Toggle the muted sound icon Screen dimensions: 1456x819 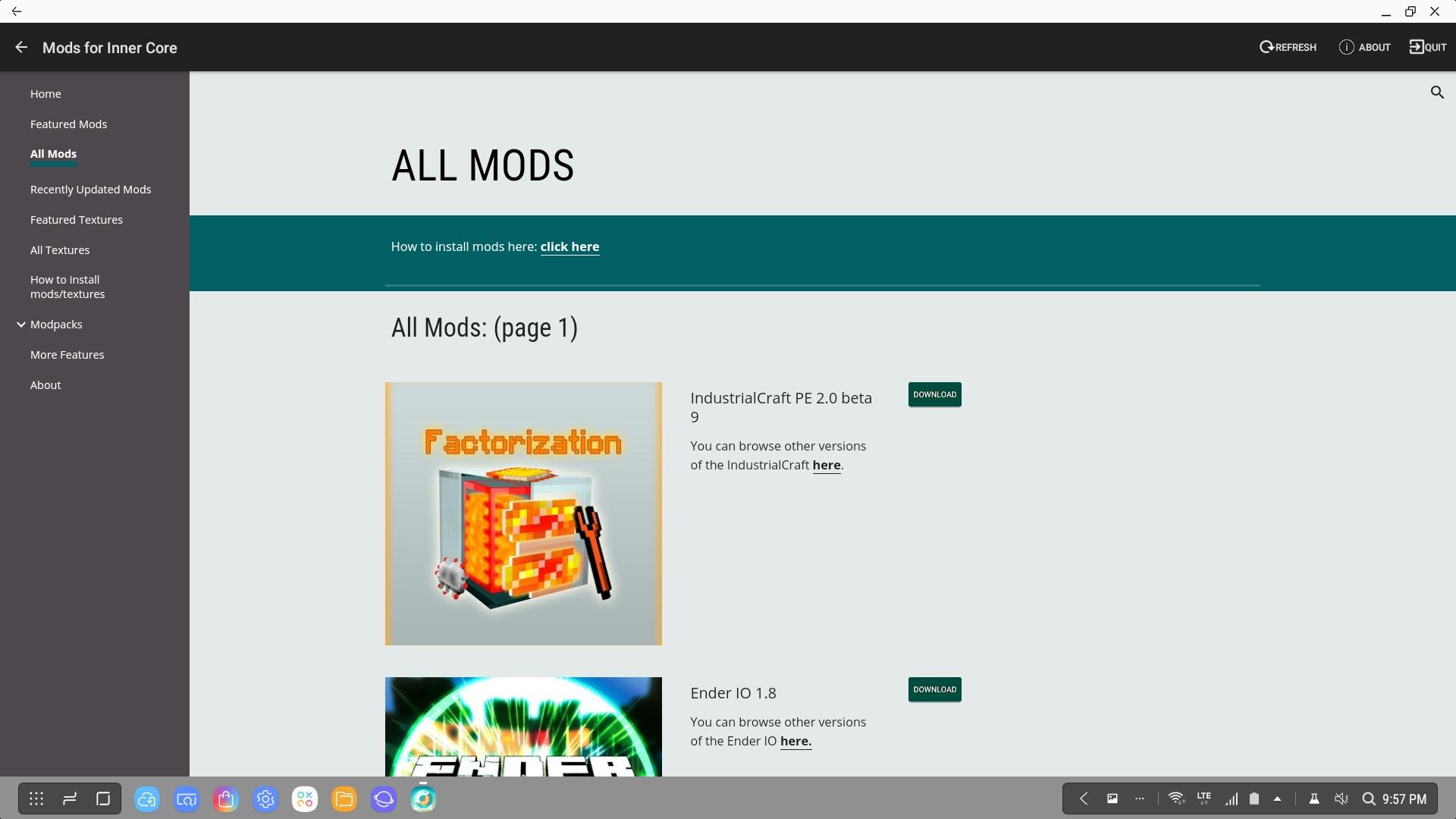coord(1341,799)
